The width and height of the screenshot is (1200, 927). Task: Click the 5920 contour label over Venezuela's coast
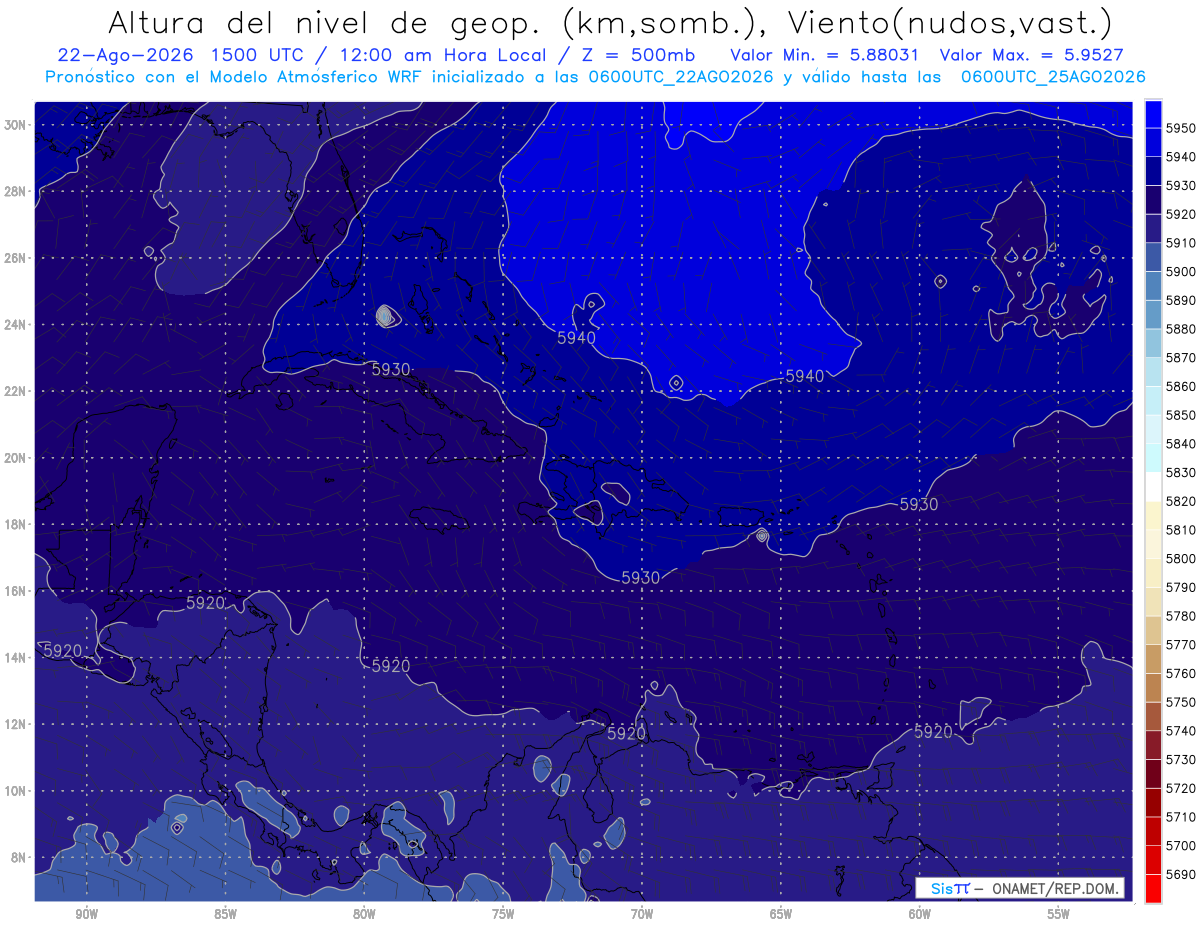[x=626, y=734]
